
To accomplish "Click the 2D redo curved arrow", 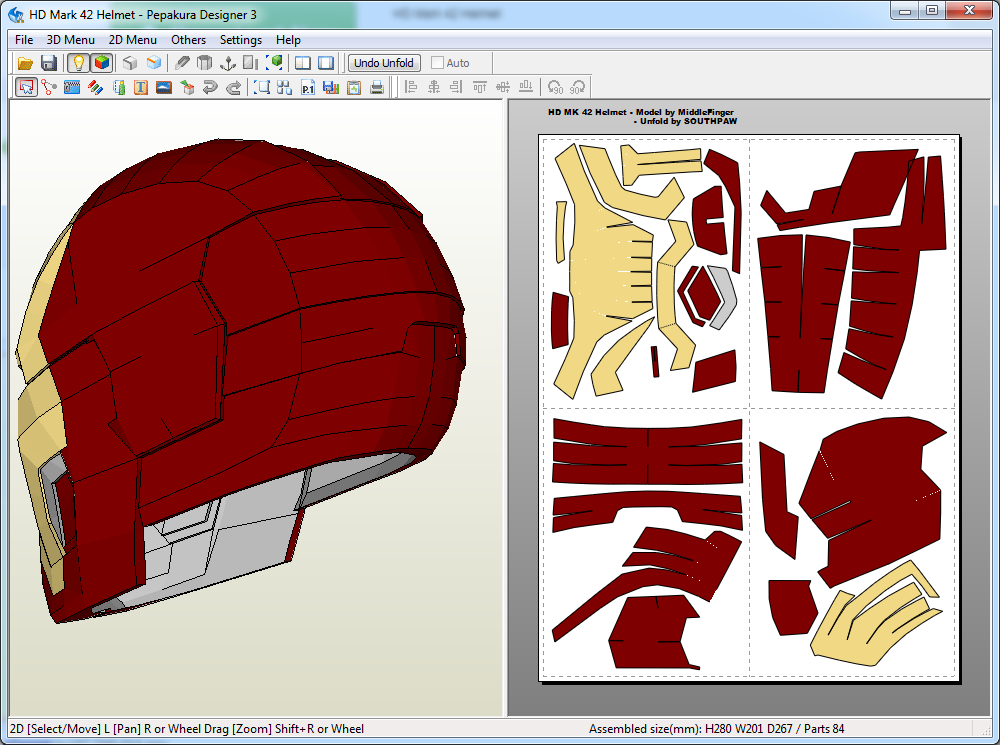I will tap(233, 87).
